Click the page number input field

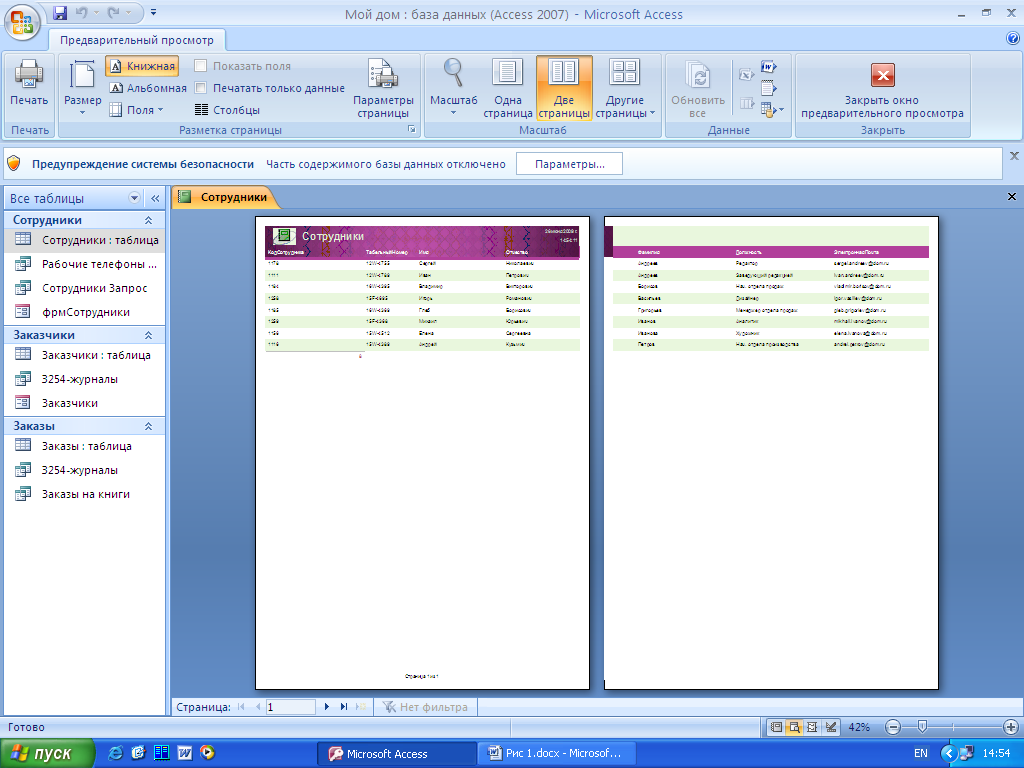[x=291, y=707]
